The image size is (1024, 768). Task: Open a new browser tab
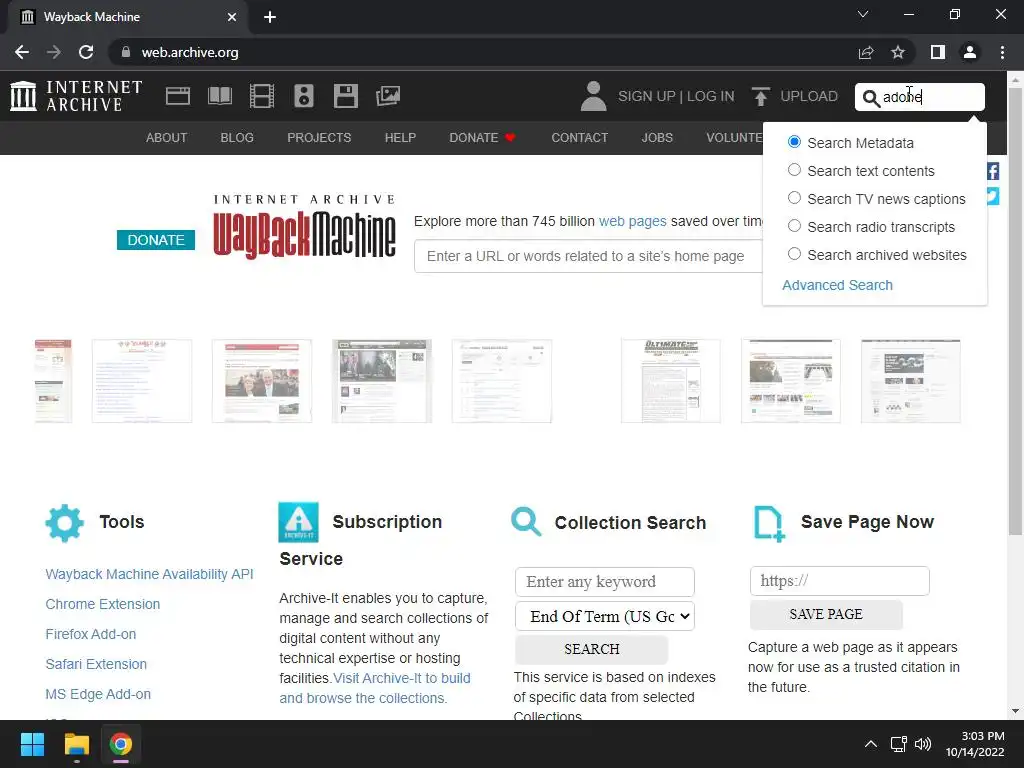(270, 17)
